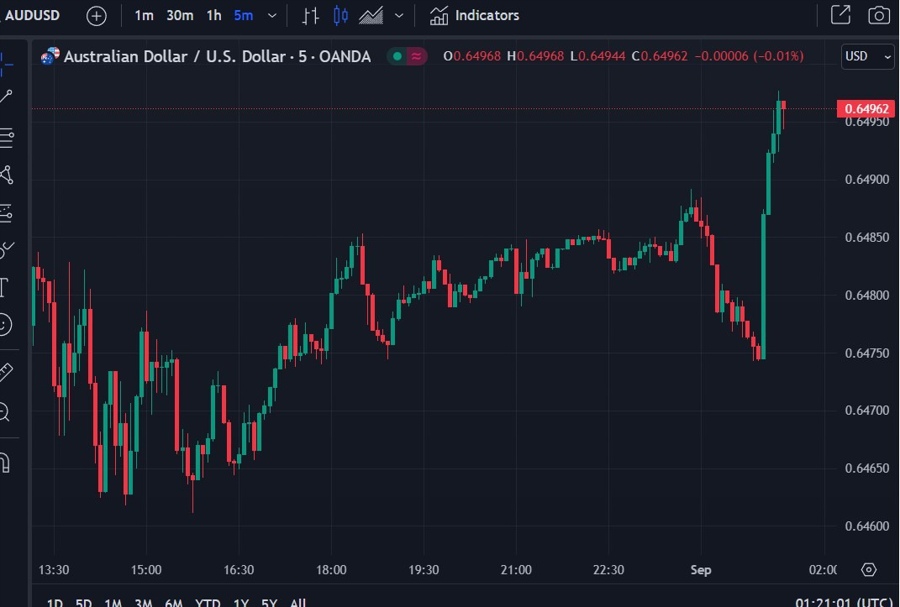The width and height of the screenshot is (900, 607).
Task: Click the AUDUSD symbol search box
Action: 32,15
